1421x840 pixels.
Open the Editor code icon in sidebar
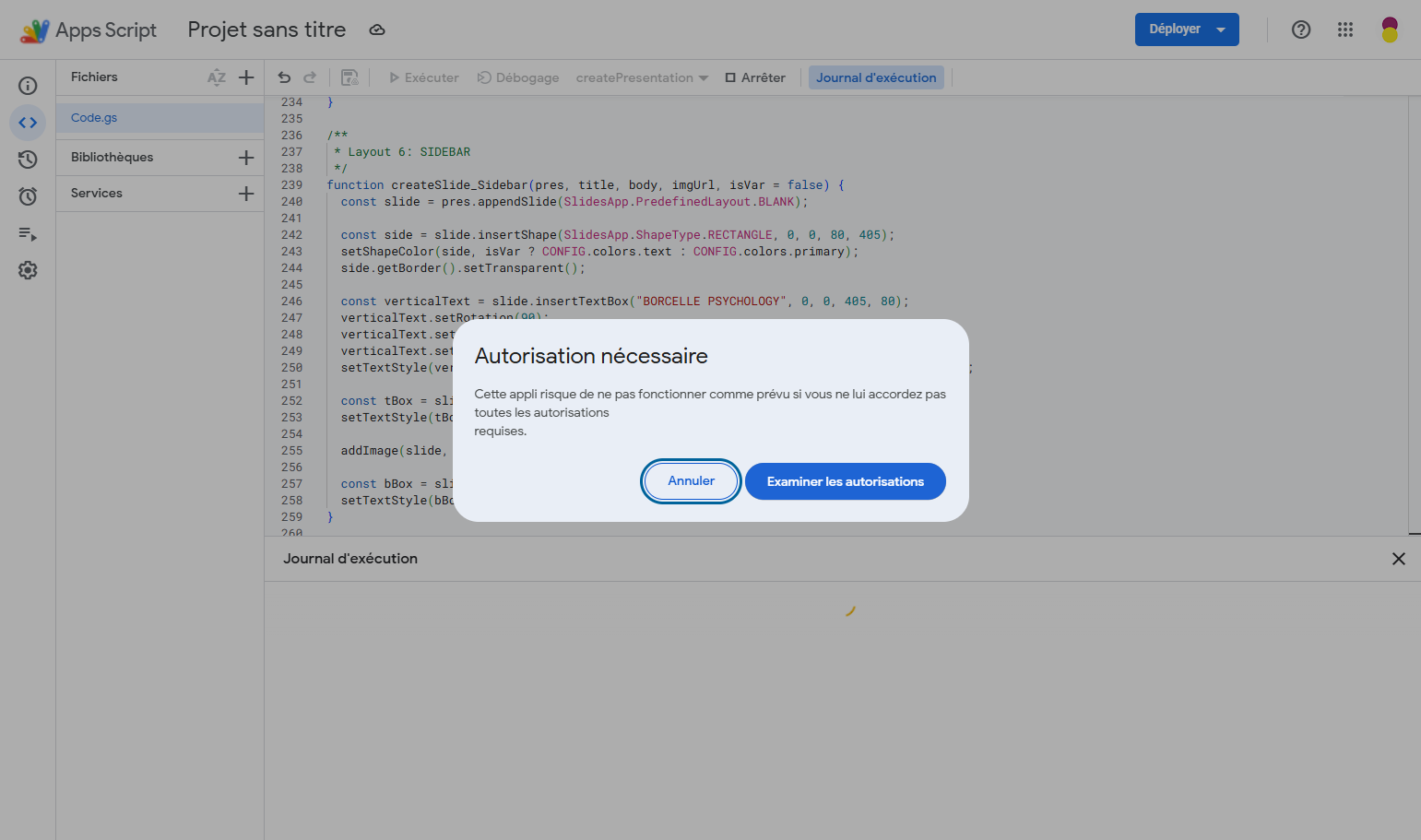28,123
